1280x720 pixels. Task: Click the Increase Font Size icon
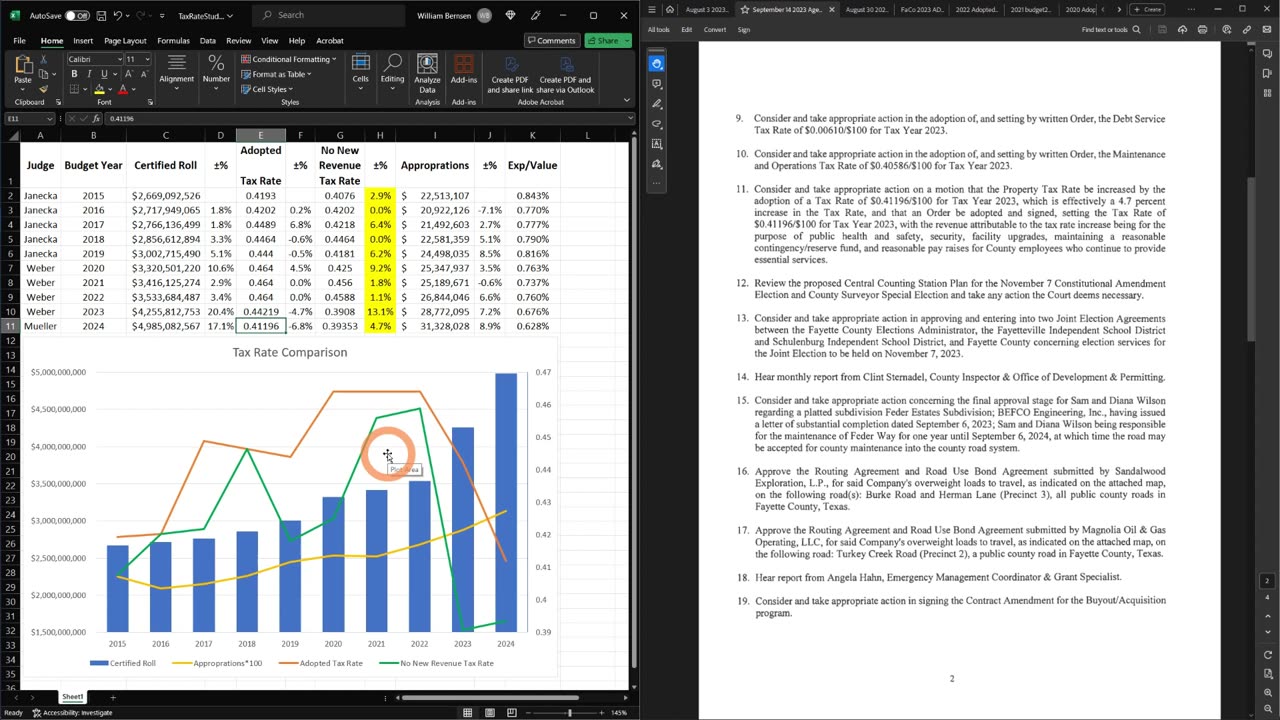127,74
